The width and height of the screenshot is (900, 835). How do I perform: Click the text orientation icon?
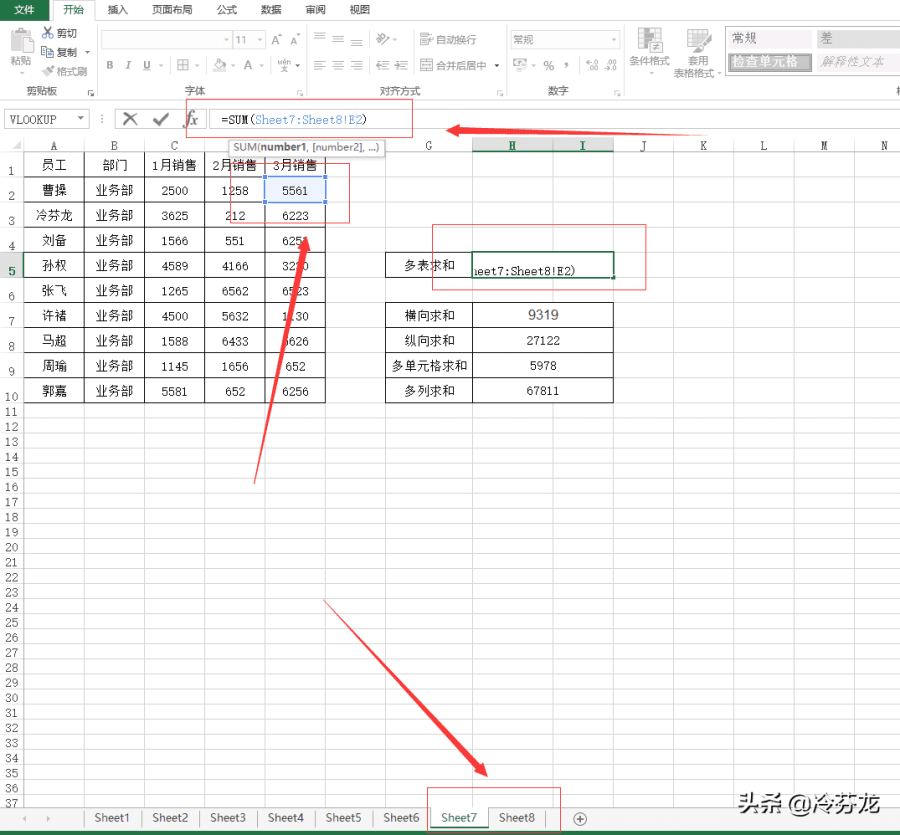click(382, 40)
